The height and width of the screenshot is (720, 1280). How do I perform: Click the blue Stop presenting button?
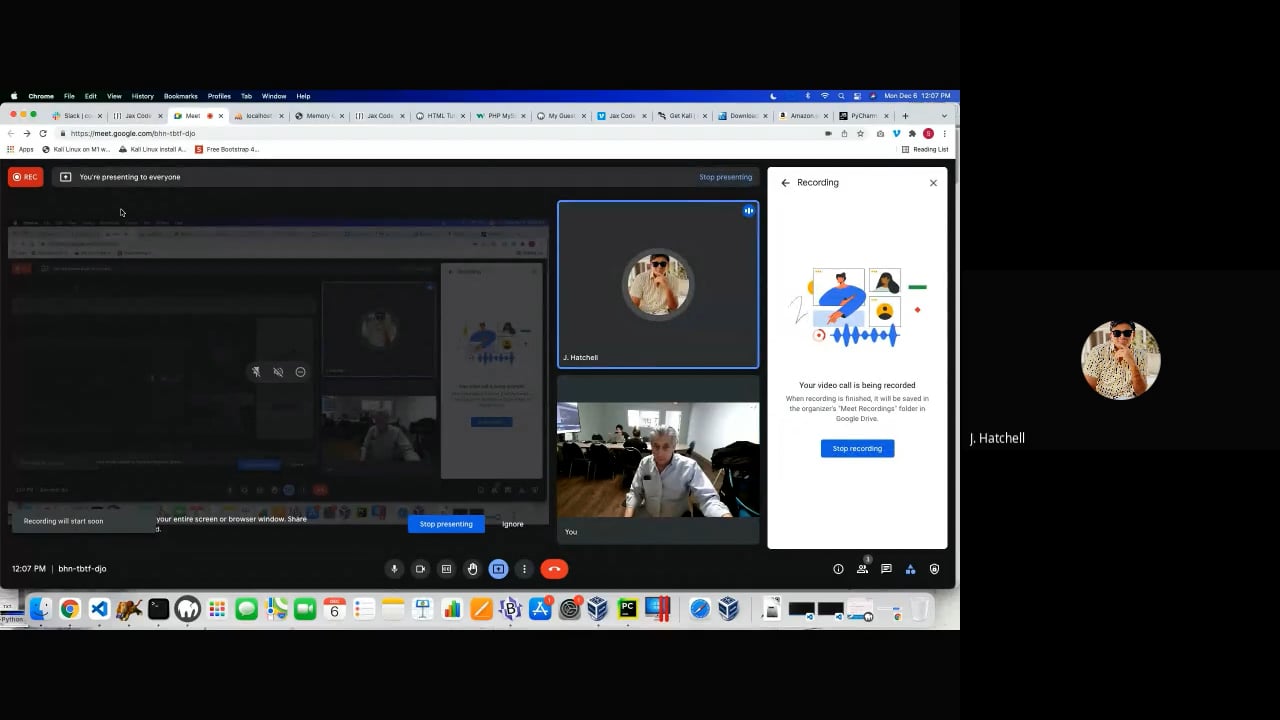446,524
